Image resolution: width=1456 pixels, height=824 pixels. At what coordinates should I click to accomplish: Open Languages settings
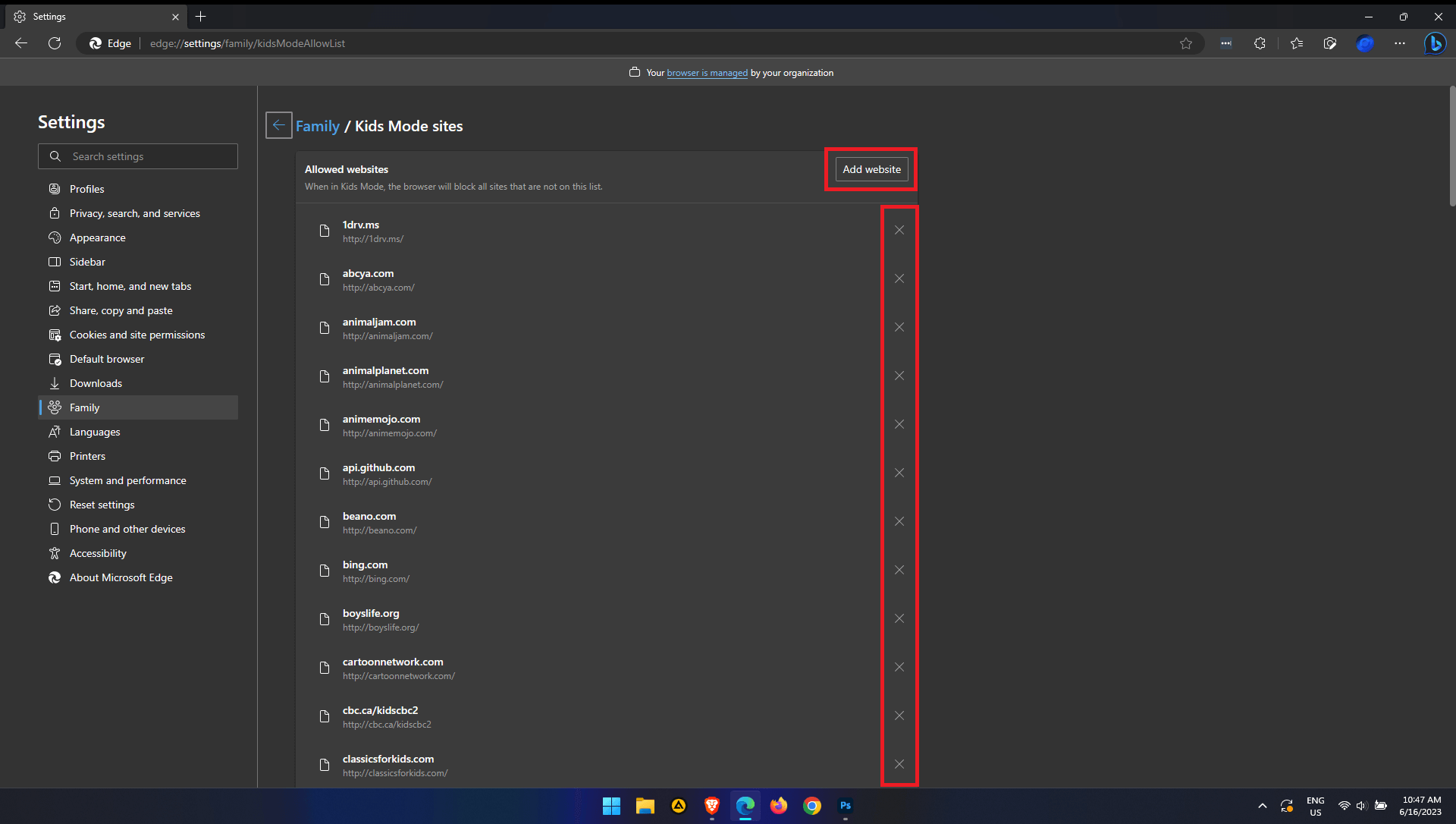(x=138, y=432)
